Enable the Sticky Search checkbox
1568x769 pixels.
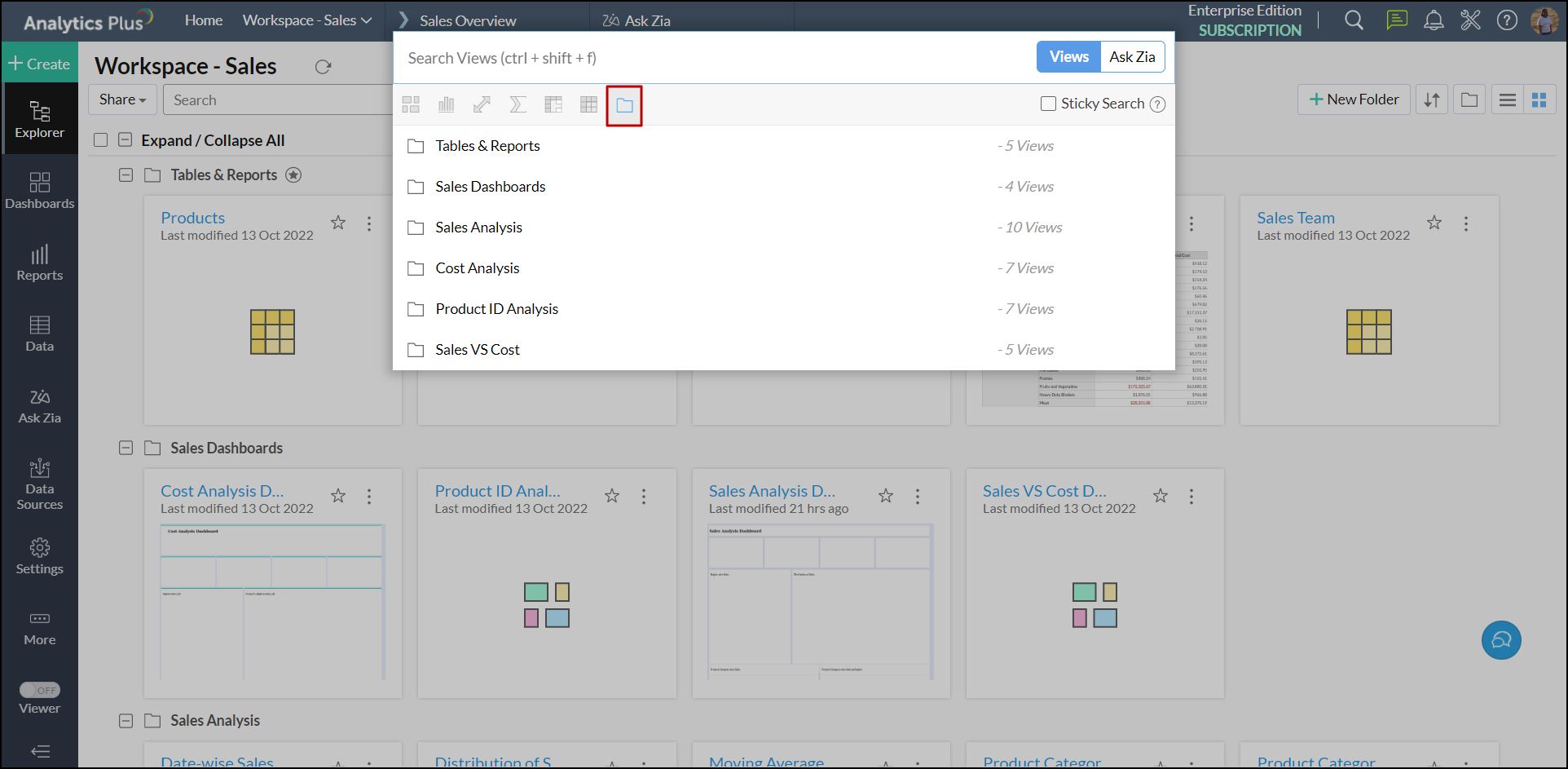1048,104
